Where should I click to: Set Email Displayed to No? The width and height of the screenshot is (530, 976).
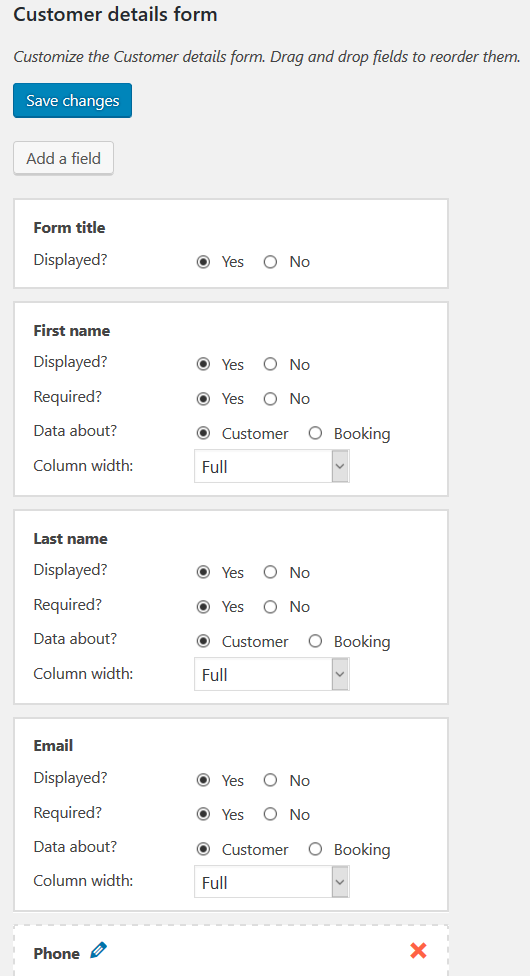pyautogui.click(x=270, y=780)
